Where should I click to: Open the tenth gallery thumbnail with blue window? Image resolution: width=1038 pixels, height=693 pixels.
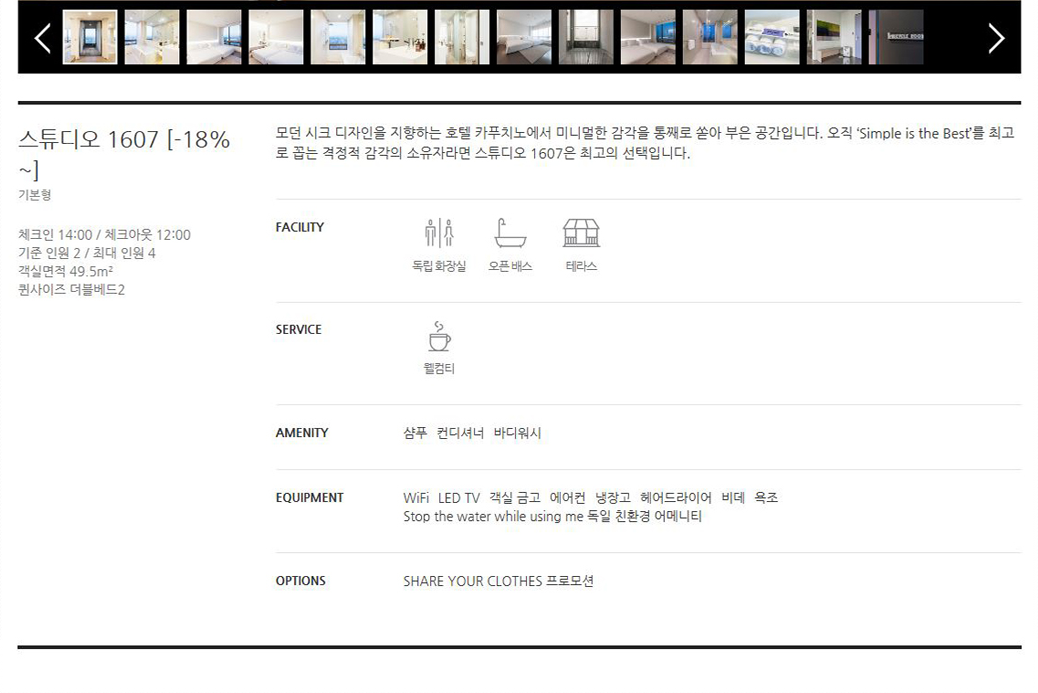click(648, 37)
